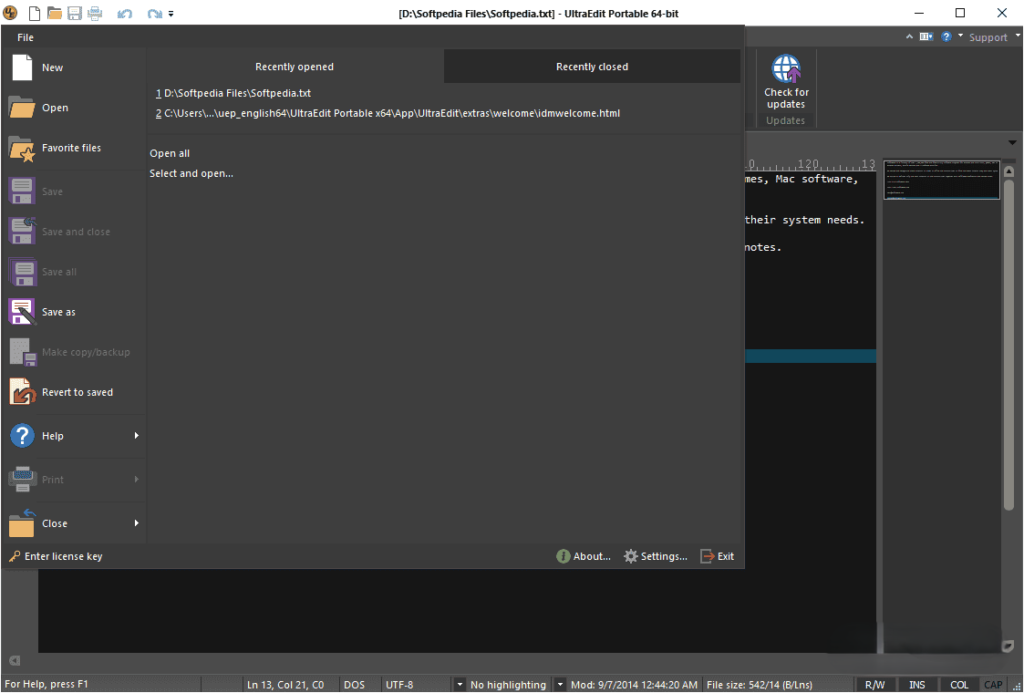
Task: Click the exit door icon beside Exit
Action: click(x=707, y=556)
